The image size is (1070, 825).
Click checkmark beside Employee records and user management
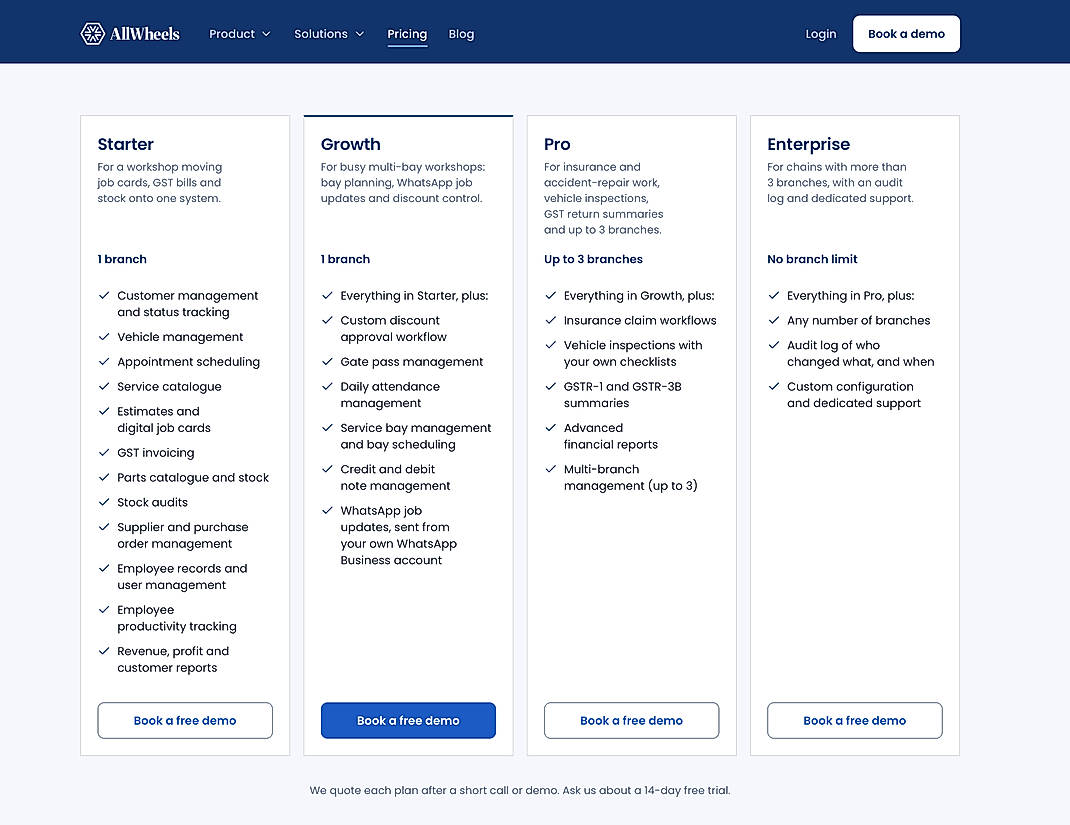(104, 568)
